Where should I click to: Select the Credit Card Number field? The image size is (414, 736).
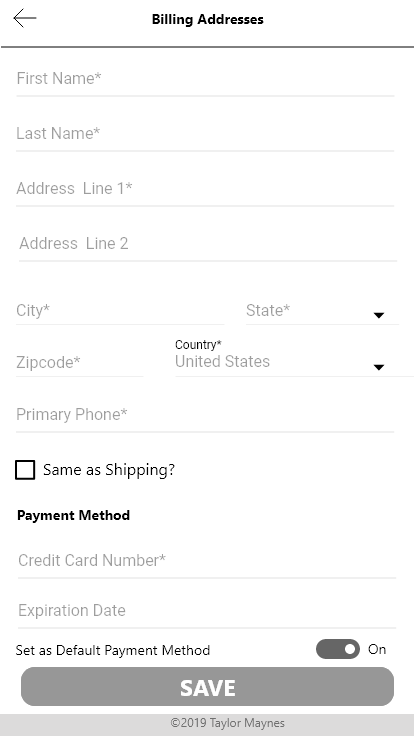point(207,560)
